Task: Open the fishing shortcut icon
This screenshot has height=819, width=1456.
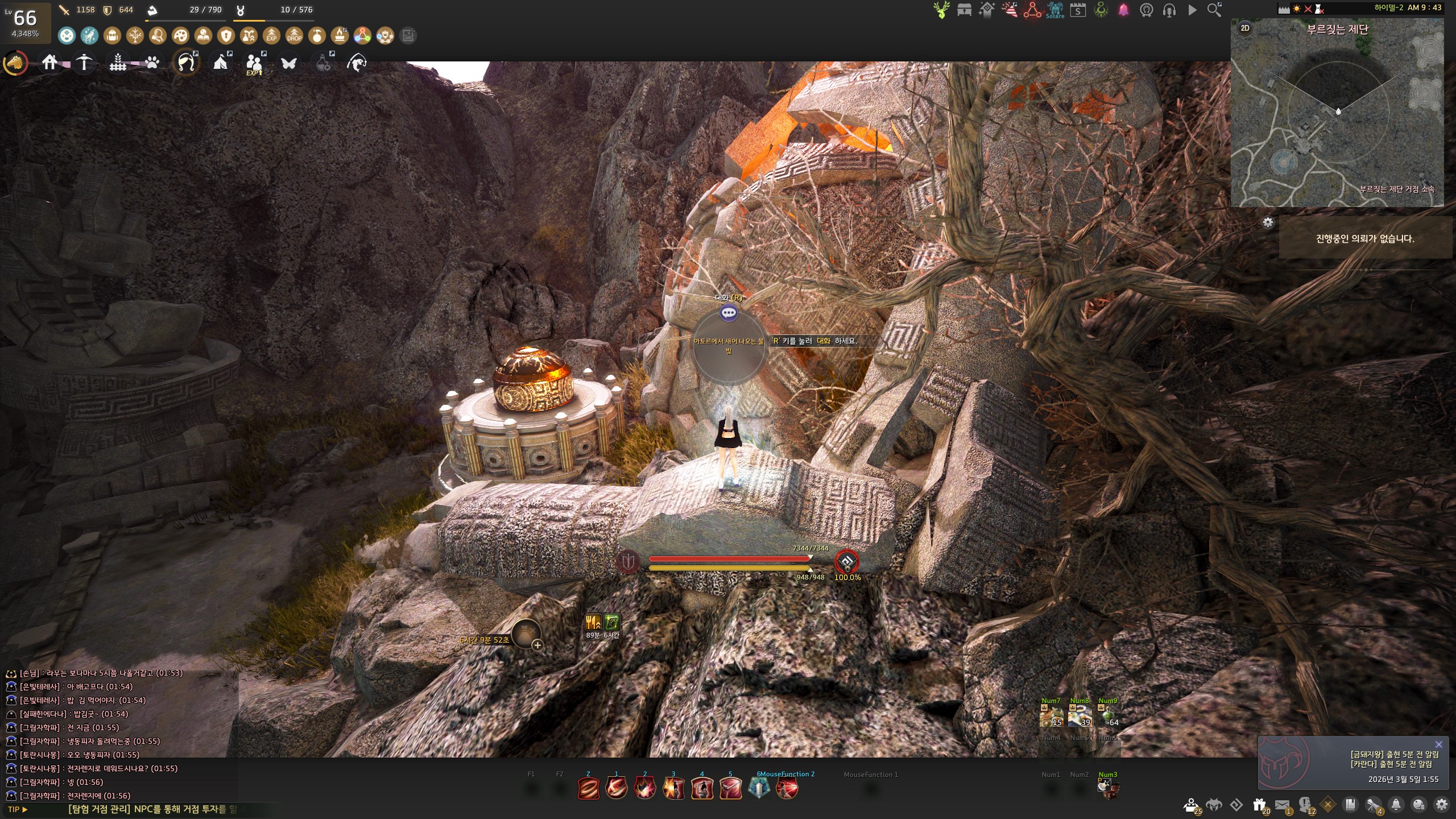Action: (x=357, y=63)
